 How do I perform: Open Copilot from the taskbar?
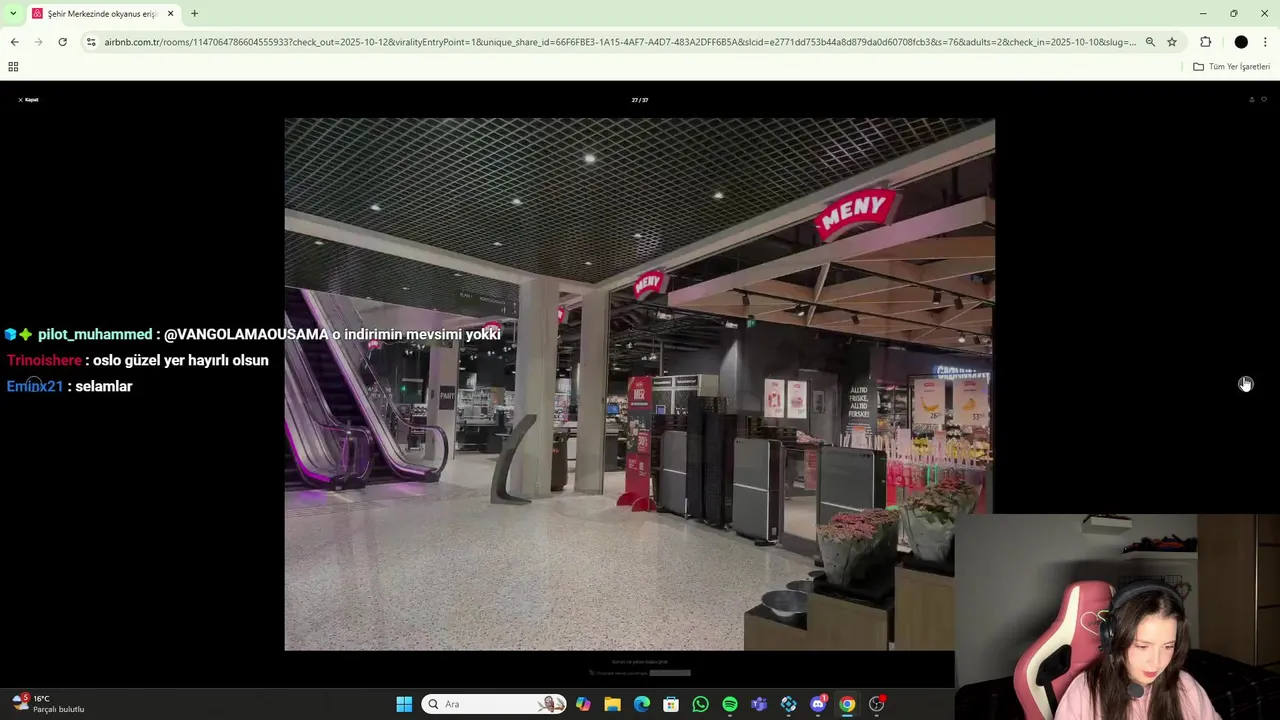583,704
